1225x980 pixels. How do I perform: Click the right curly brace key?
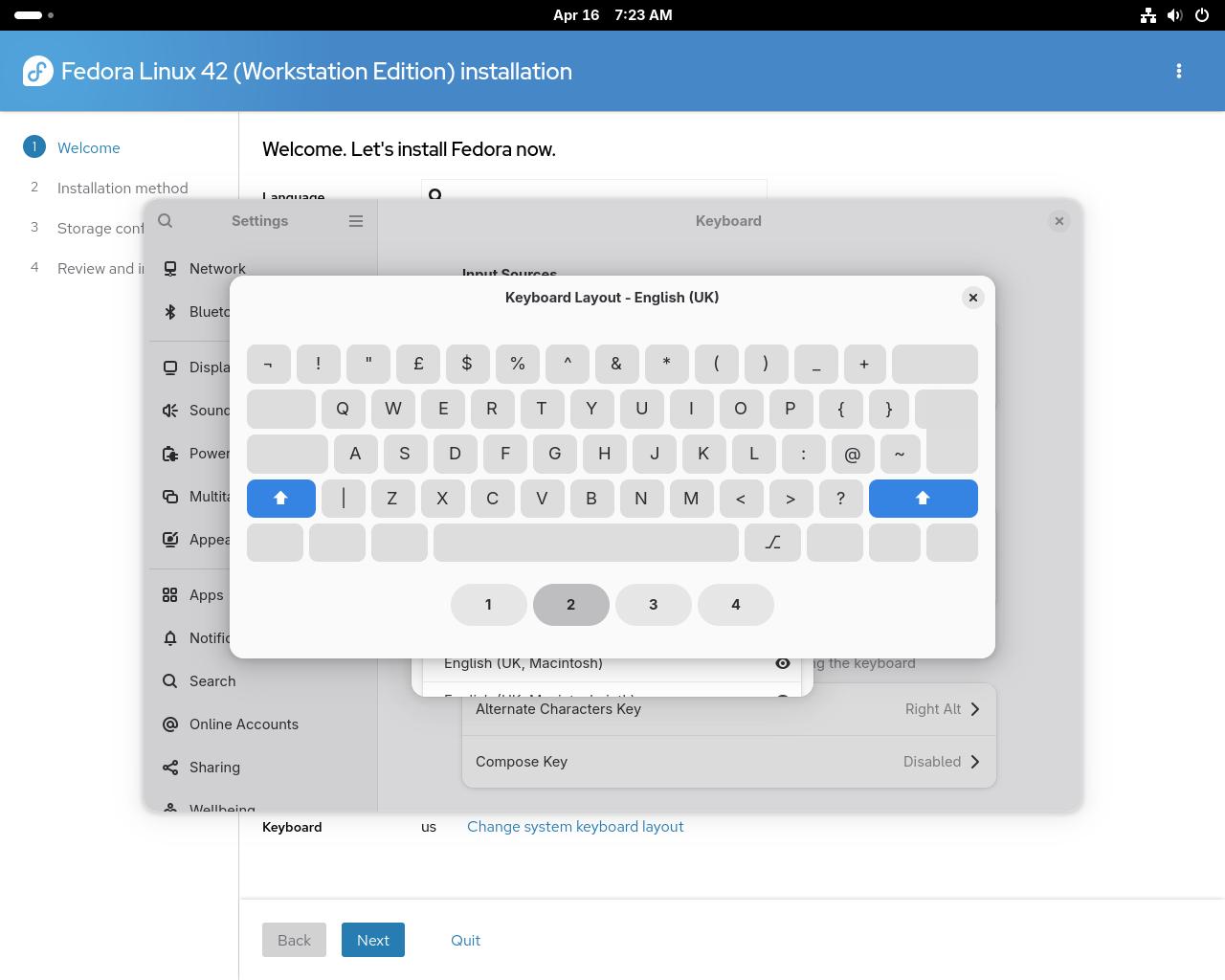point(889,409)
